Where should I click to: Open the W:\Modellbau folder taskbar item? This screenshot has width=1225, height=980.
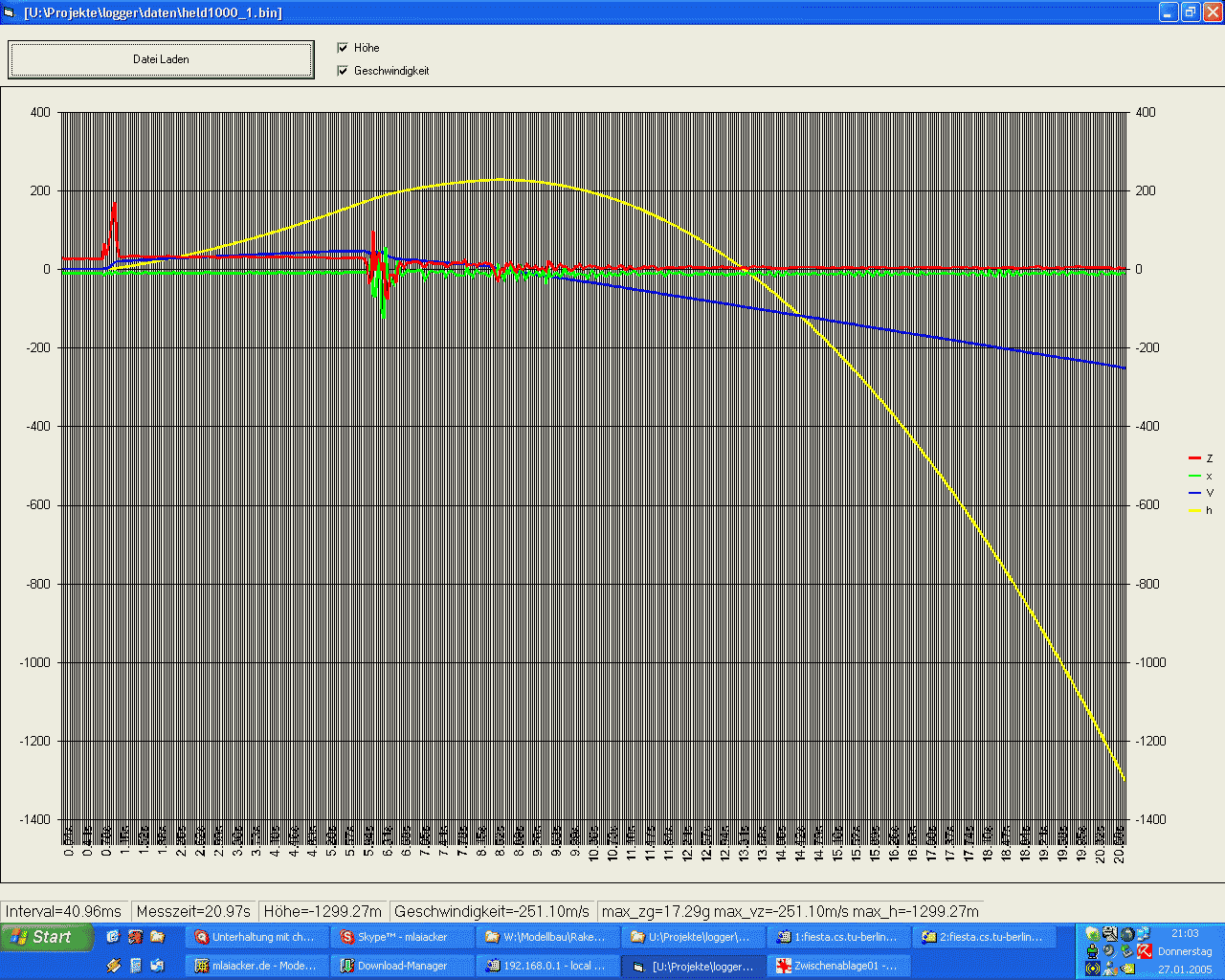(547, 937)
